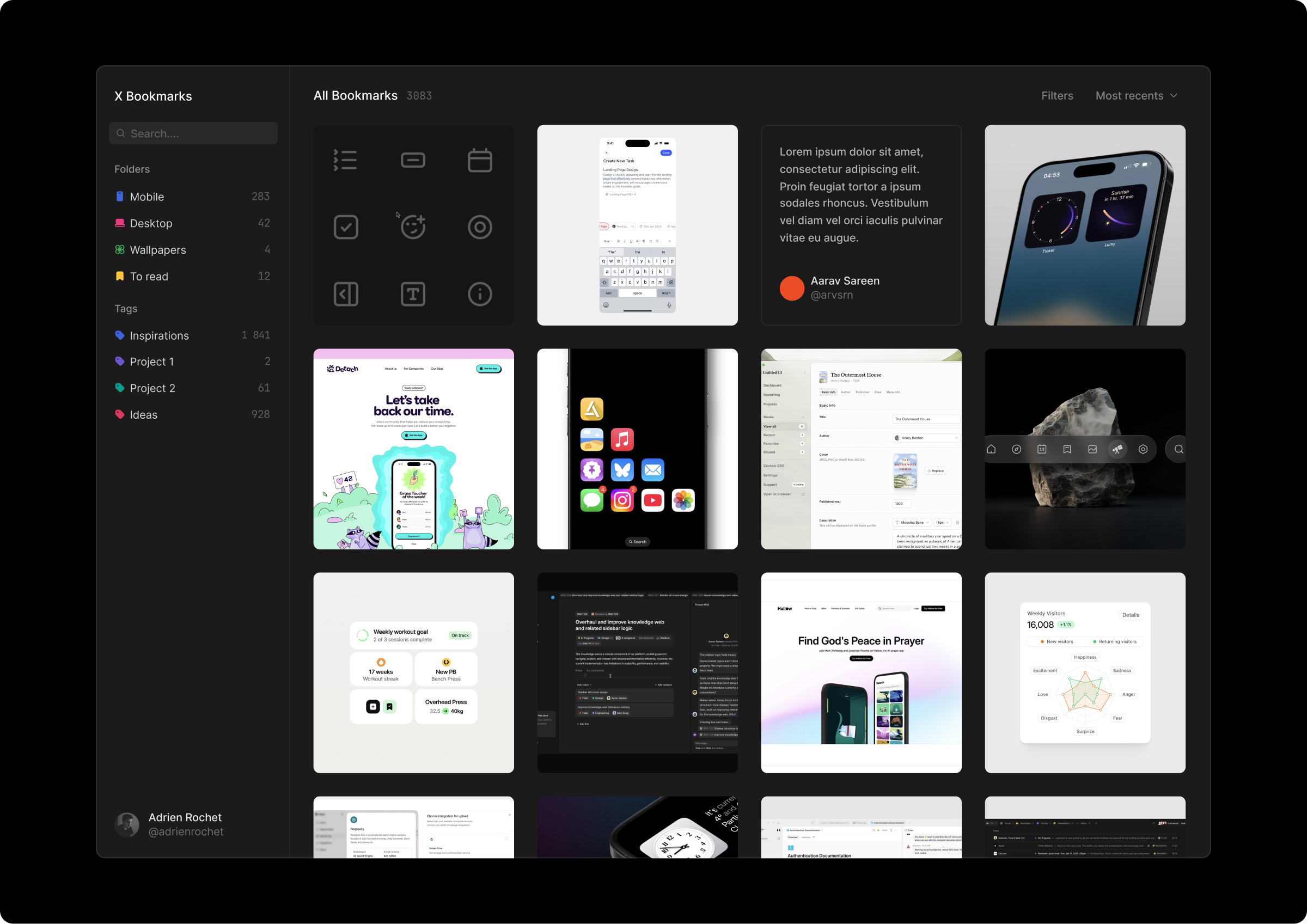Viewport: 1307px width, 924px height.
Task: Select the telescope icon in the floating toolbar
Action: (x=1117, y=449)
